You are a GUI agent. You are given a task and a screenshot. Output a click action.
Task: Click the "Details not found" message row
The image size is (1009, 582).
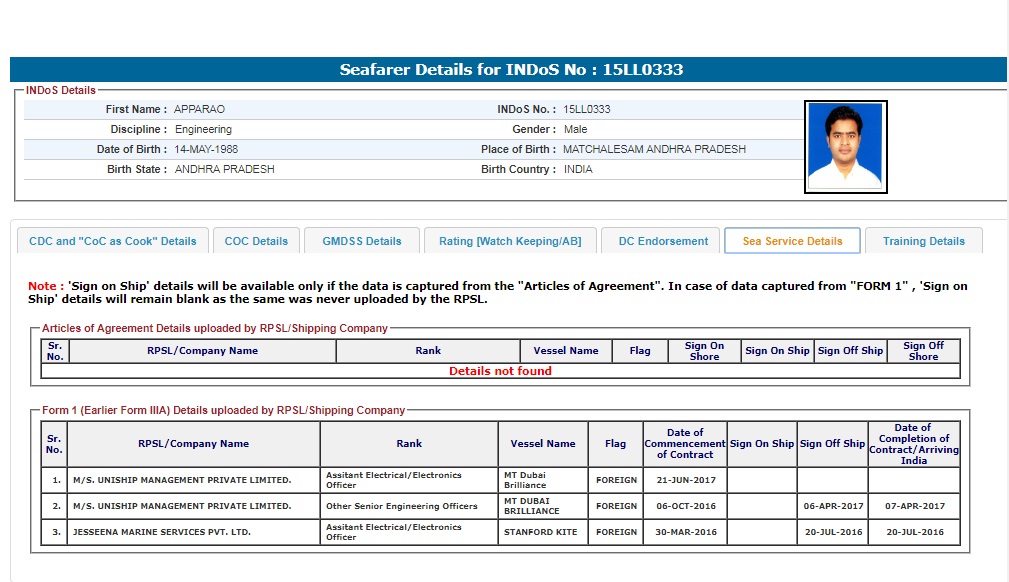[500, 371]
